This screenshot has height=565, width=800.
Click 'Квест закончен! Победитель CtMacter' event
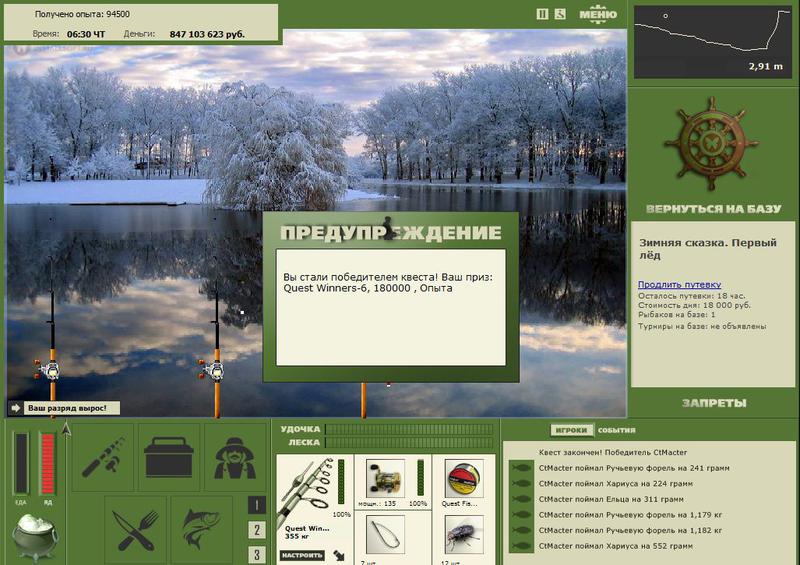point(613,452)
